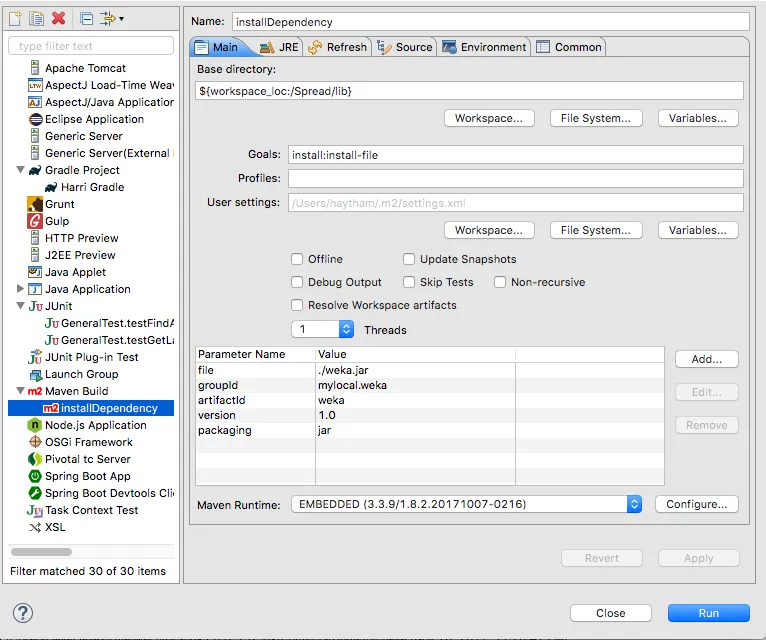Click the New launch configuration icon
Screen dimensions: 766x640
tap(15, 19)
